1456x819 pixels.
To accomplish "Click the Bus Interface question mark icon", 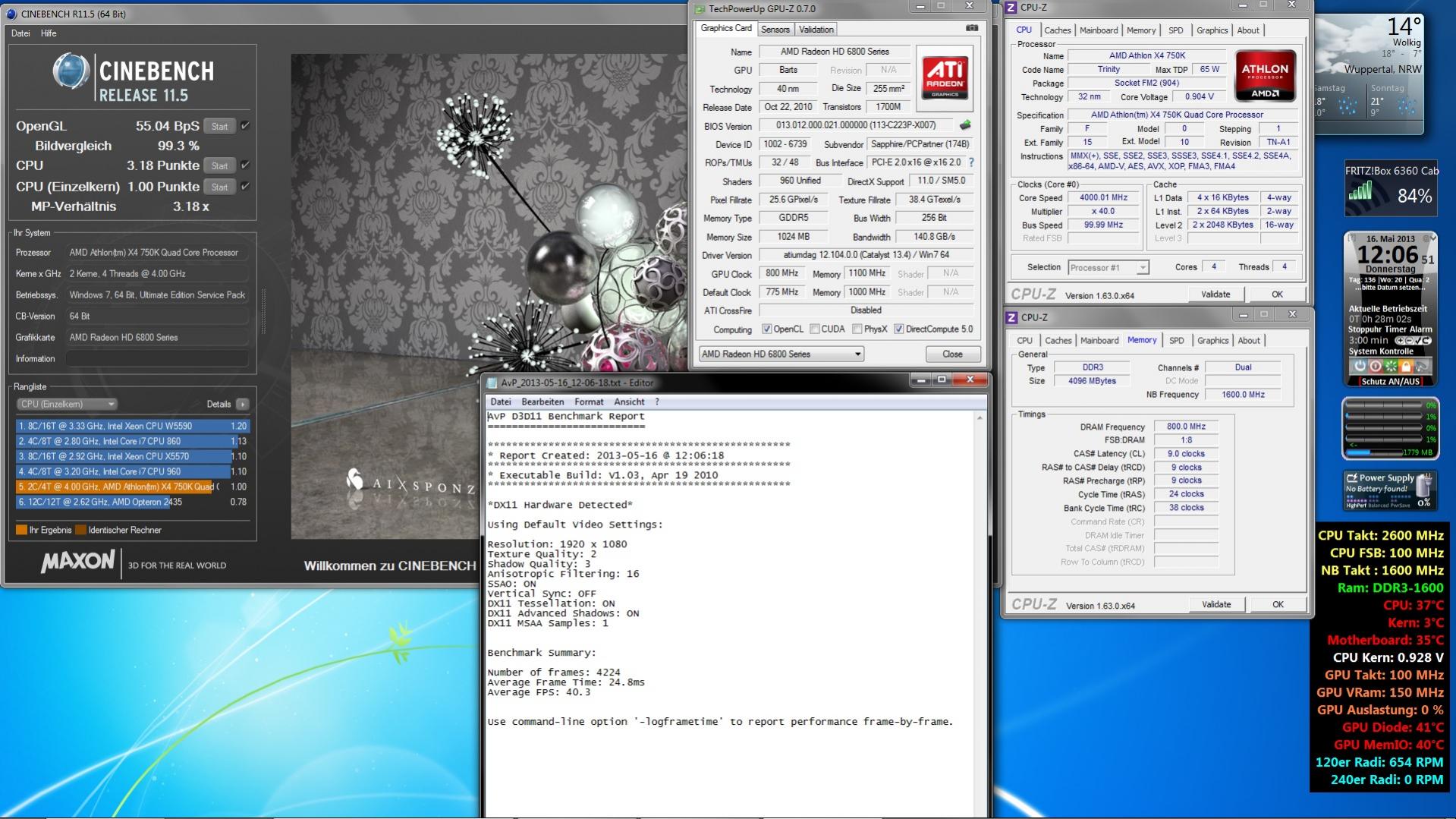I will click(x=971, y=162).
